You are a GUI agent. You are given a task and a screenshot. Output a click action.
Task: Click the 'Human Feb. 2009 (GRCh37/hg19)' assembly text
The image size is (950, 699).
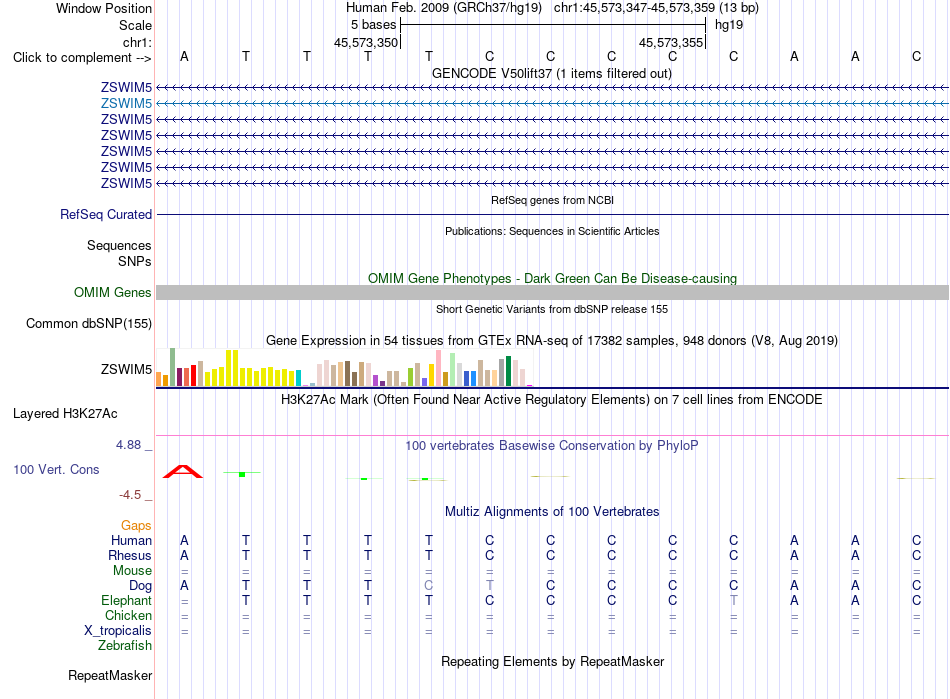tap(443, 8)
